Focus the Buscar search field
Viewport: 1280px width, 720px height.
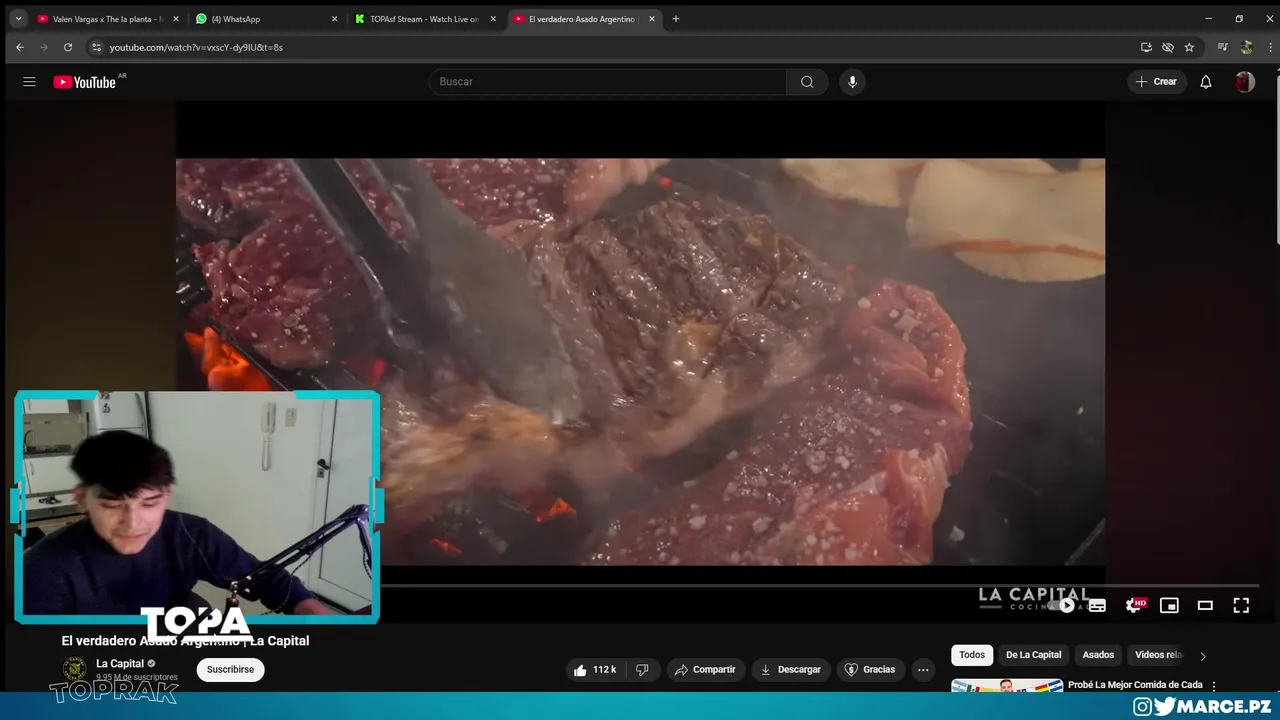pos(608,82)
